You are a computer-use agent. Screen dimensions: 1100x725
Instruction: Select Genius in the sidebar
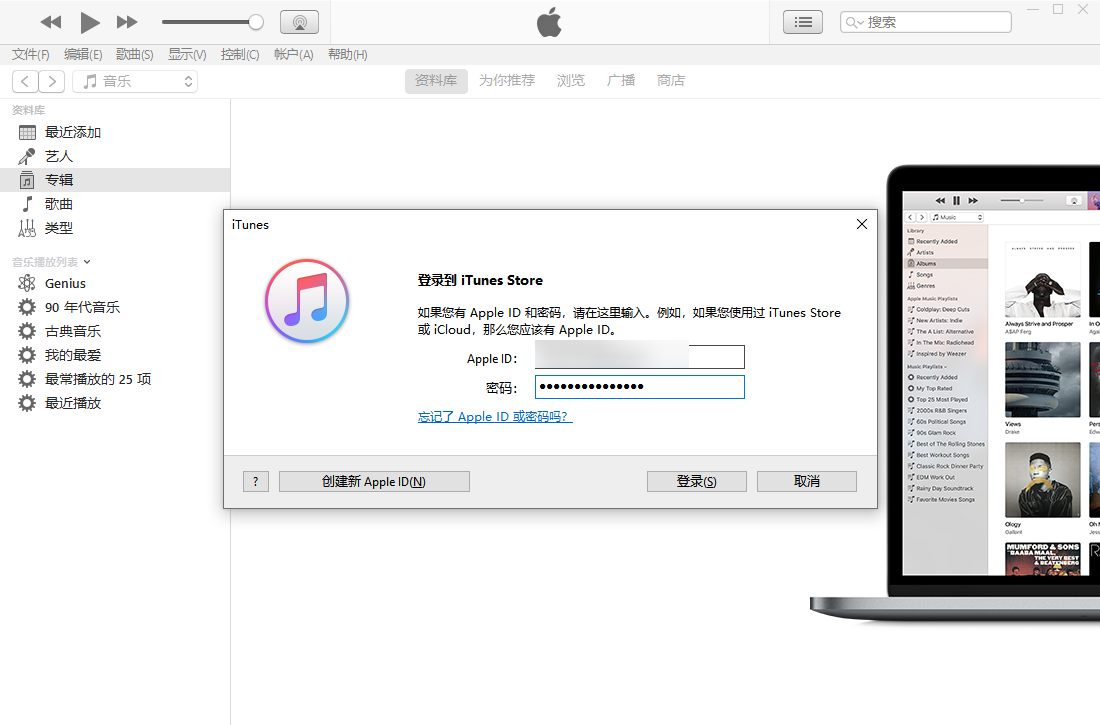[x=60, y=283]
